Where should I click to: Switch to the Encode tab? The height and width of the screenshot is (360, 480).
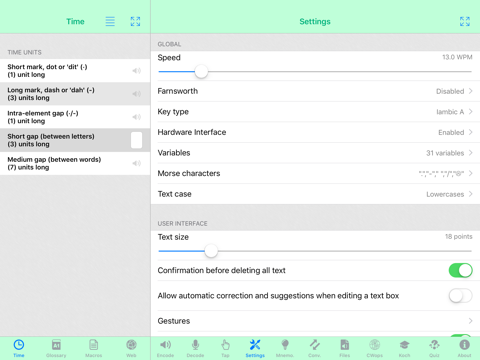tap(165, 348)
